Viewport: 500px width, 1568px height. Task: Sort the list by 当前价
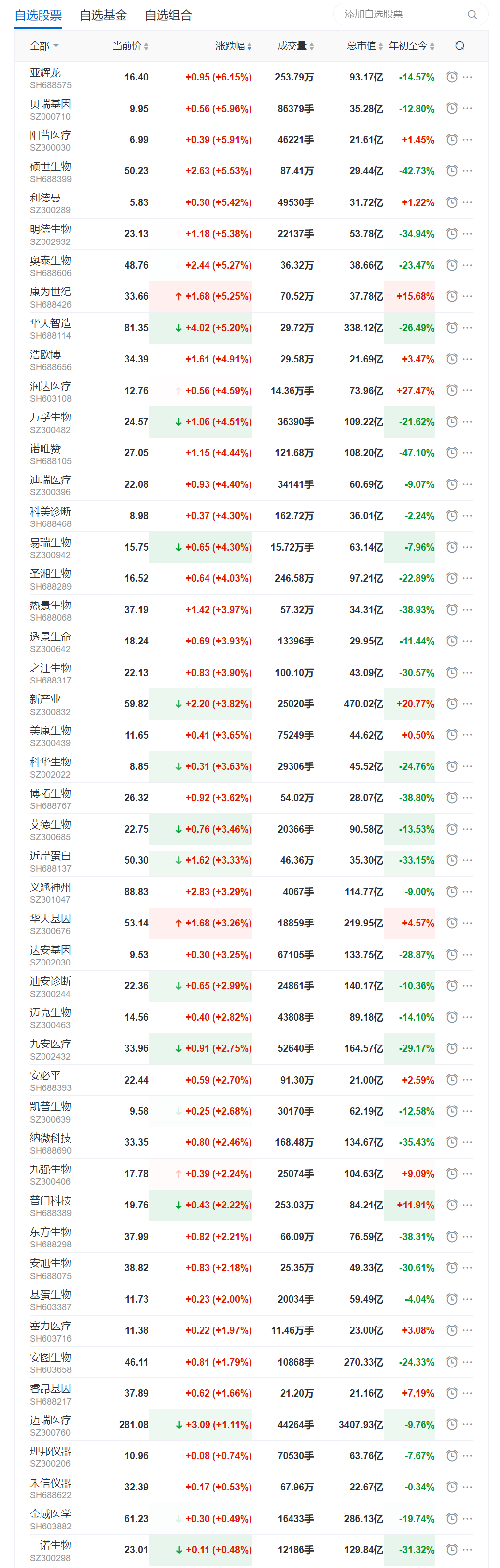tap(130, 46)
